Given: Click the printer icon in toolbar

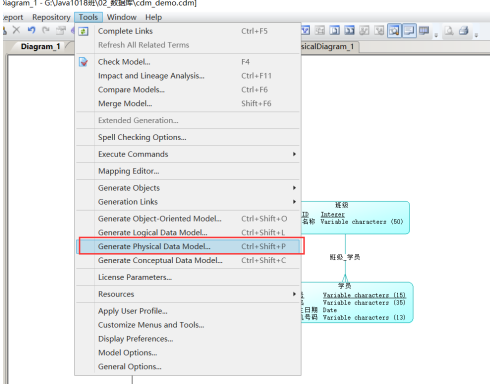Looking at the screenshot, I should point(464,31).
